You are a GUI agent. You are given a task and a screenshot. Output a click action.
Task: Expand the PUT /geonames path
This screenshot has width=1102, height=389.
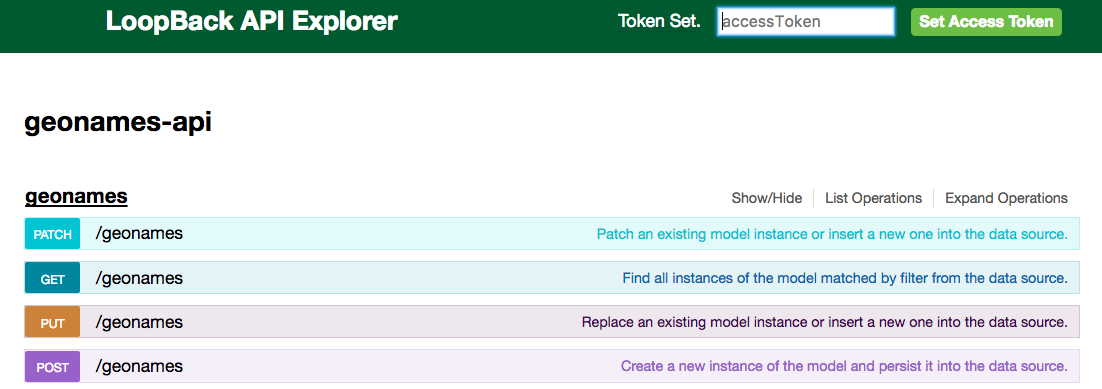pyautogui.click(x=139, y=322)
